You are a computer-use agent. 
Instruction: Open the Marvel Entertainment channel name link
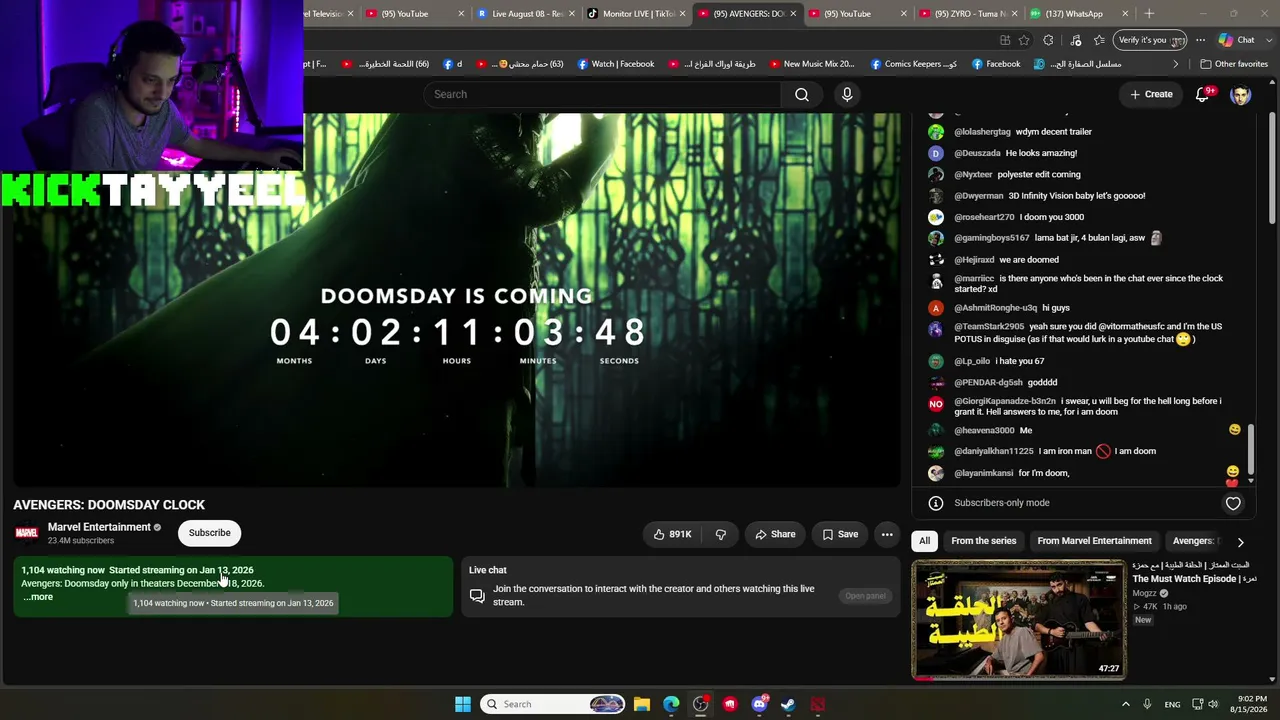(99, 527)
